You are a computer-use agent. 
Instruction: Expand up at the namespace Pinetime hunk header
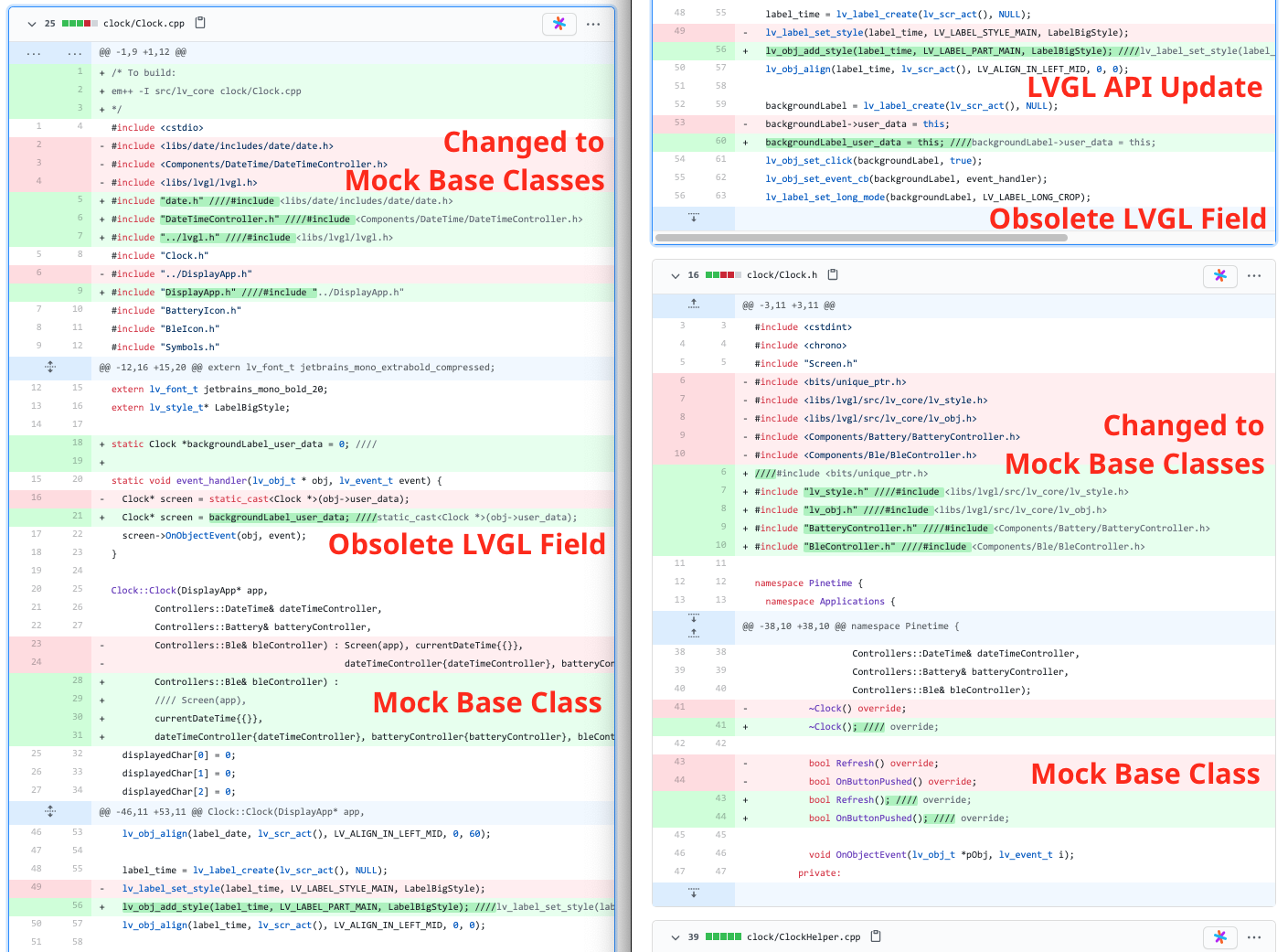coord(693,632)
